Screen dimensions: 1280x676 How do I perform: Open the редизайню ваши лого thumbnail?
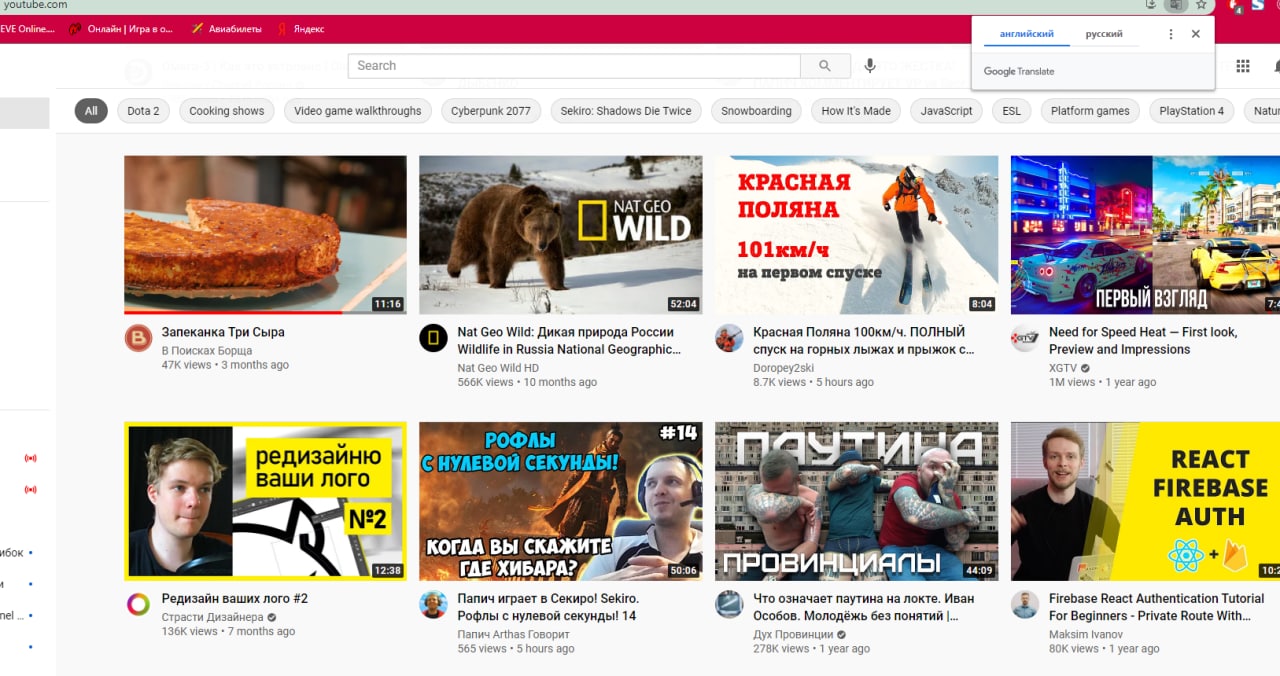265,501
